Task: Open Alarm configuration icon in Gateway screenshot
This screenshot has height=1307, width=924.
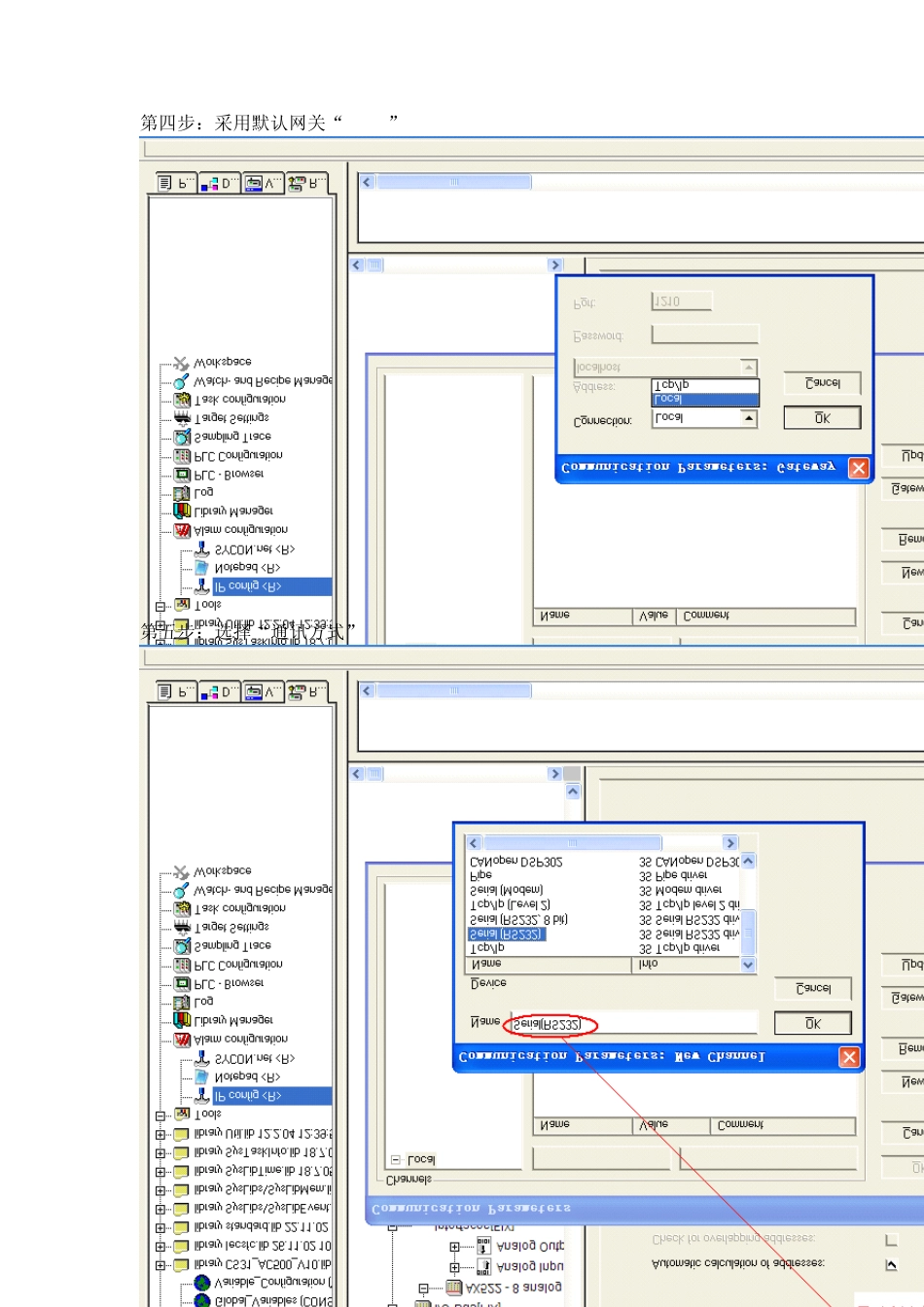Action: pyautogui.click(x=182, y=530)
